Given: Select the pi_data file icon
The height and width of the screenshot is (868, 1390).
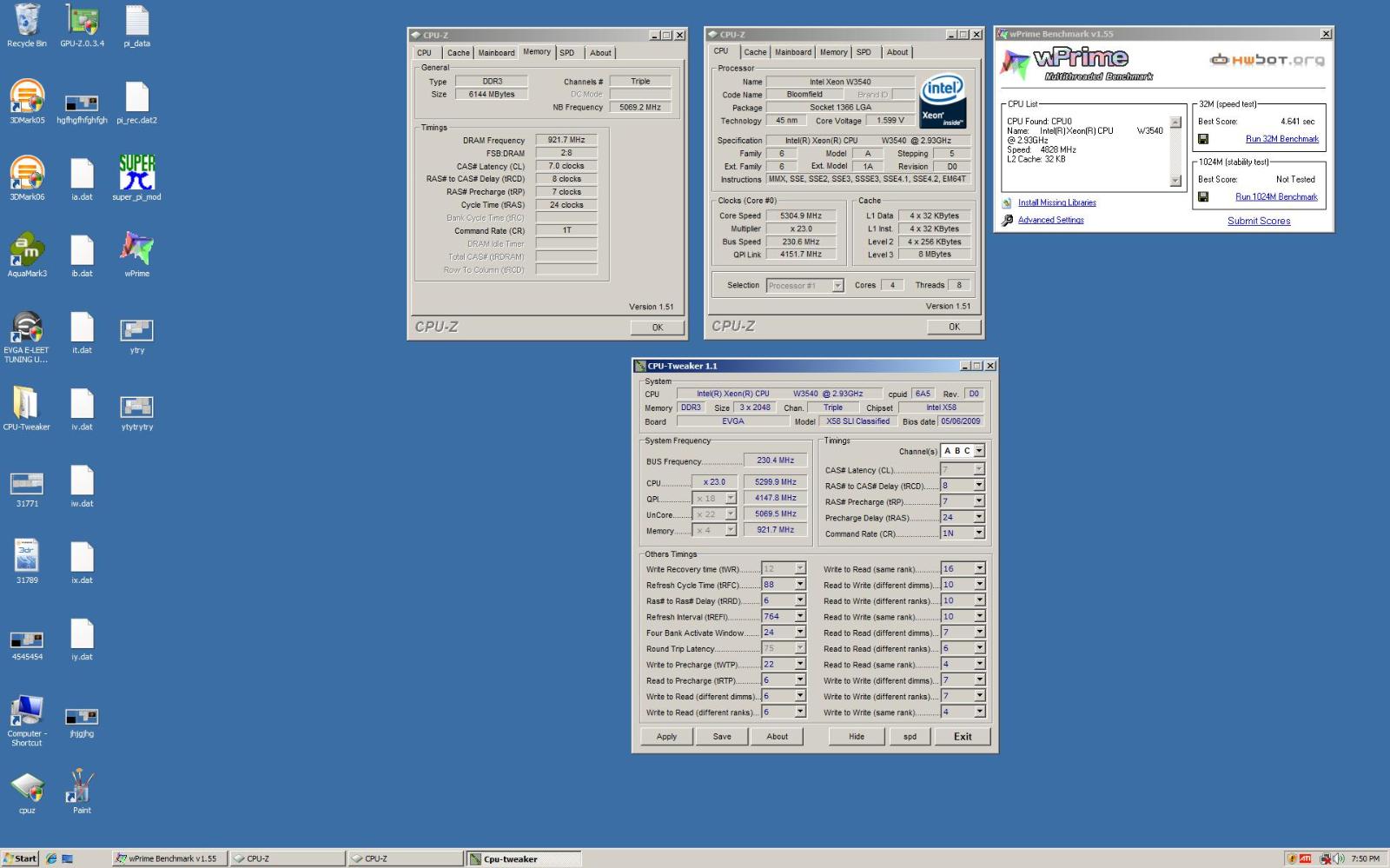Looking at the screenshot, I should (x=136, y=24).
